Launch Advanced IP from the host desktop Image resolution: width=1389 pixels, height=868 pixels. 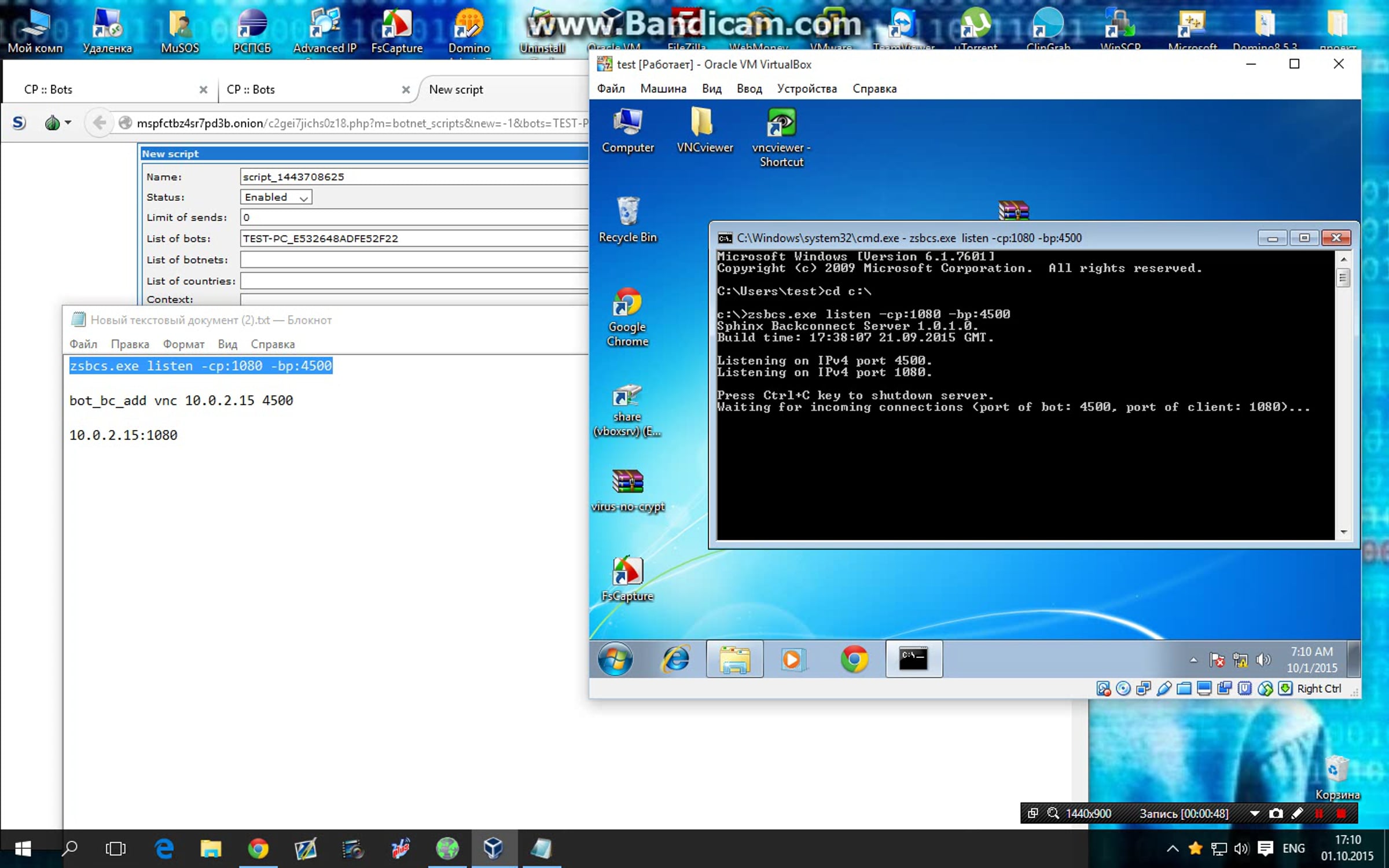pyautogui.click(x=325, y=30)
